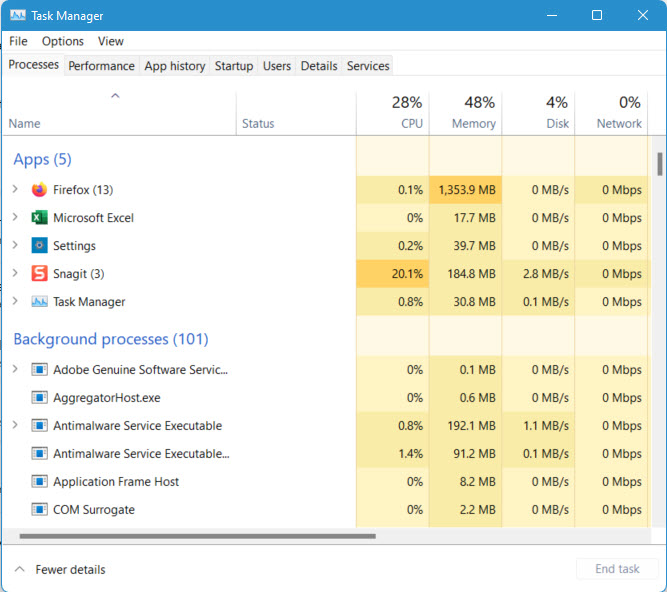This screenshot has width=667, height=592.
Task: Expand the Microsoft Excel process group
Action: coord(15,217)
